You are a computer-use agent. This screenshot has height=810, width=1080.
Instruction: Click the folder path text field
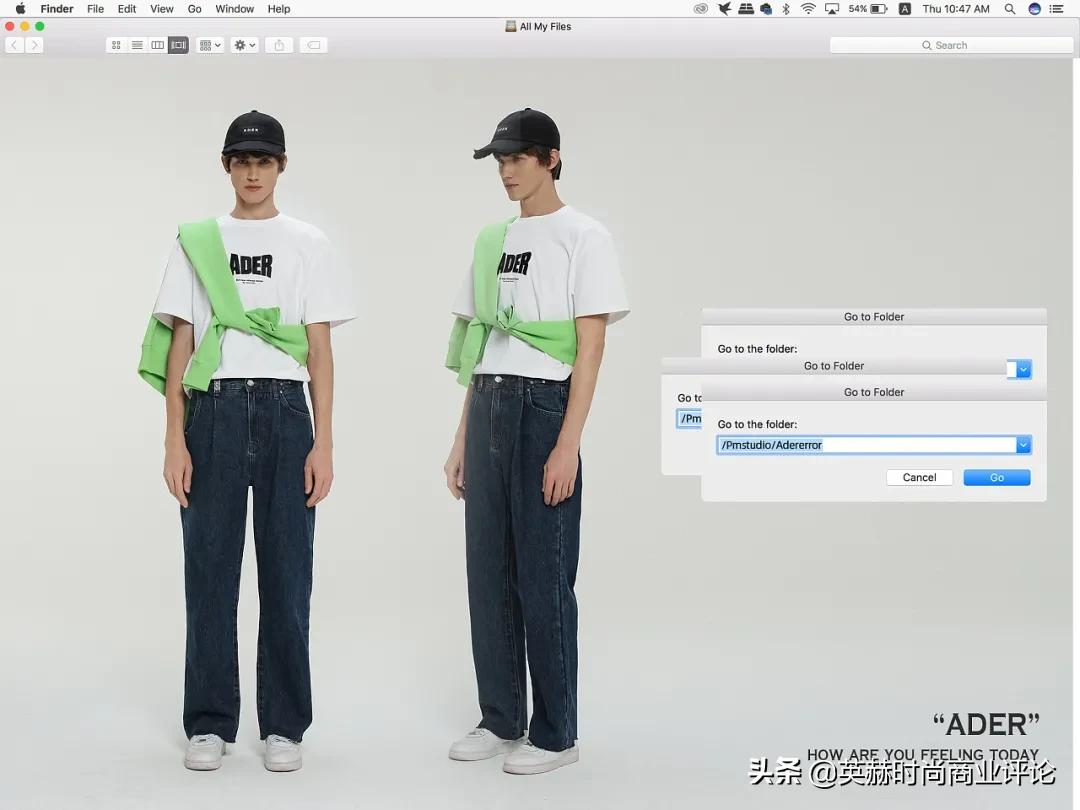point(866,445)
